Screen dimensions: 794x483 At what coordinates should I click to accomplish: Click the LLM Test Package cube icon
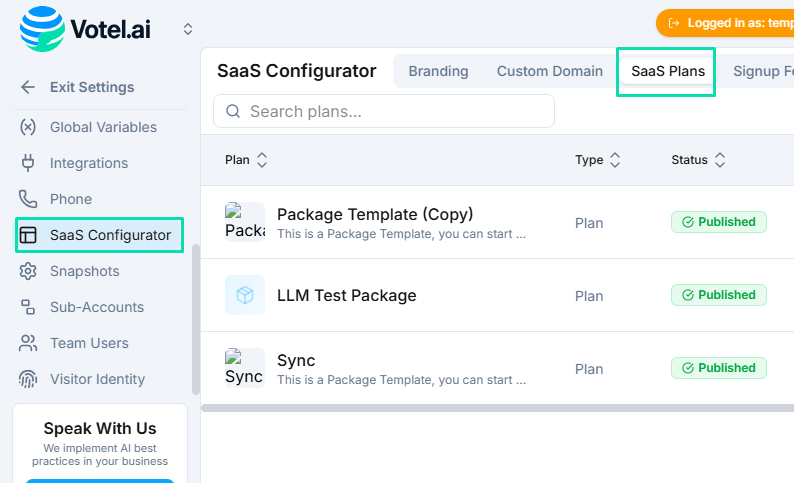coord(245,295)
